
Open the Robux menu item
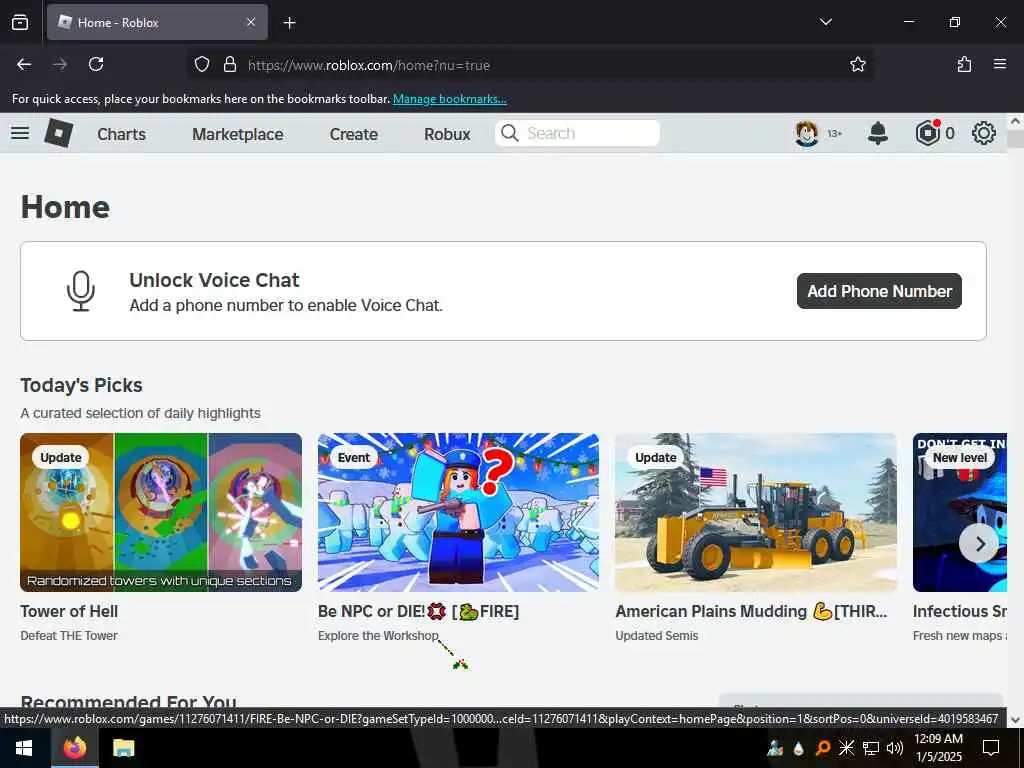pyautogui.click(x=447, y=134)
